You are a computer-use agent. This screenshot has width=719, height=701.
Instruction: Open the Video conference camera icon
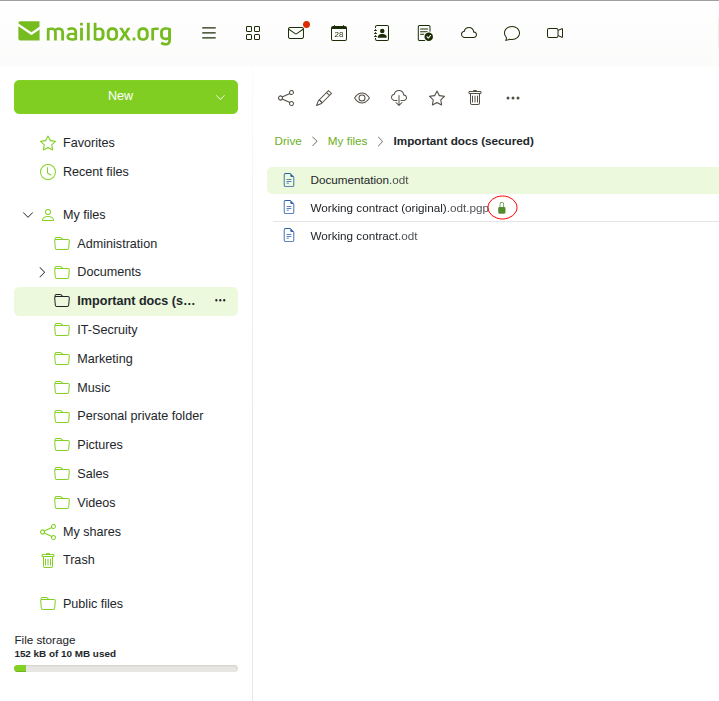coord(555,33)
